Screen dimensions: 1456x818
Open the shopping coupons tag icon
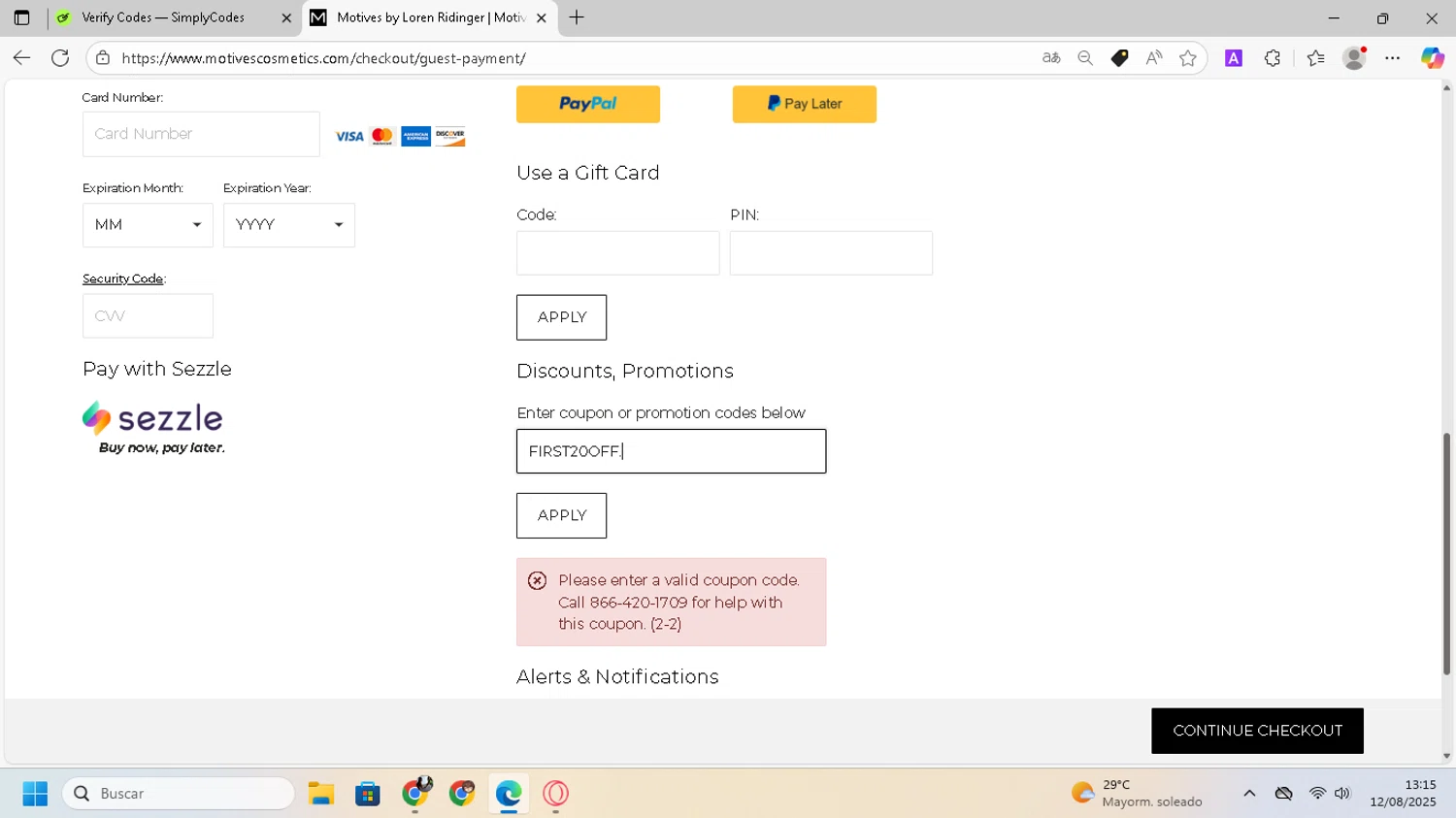point(1119,58)
